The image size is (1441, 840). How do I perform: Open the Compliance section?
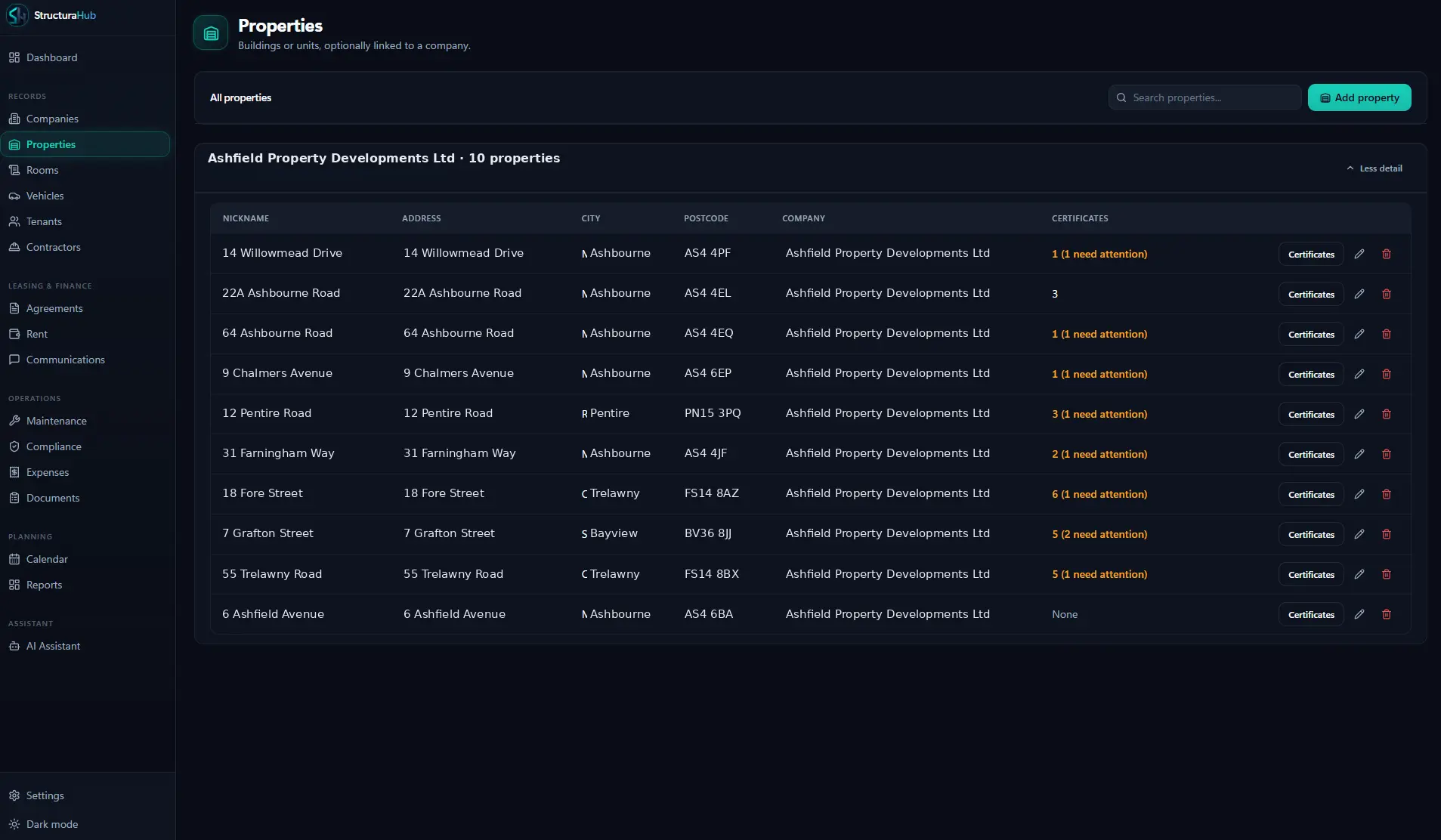85,446
